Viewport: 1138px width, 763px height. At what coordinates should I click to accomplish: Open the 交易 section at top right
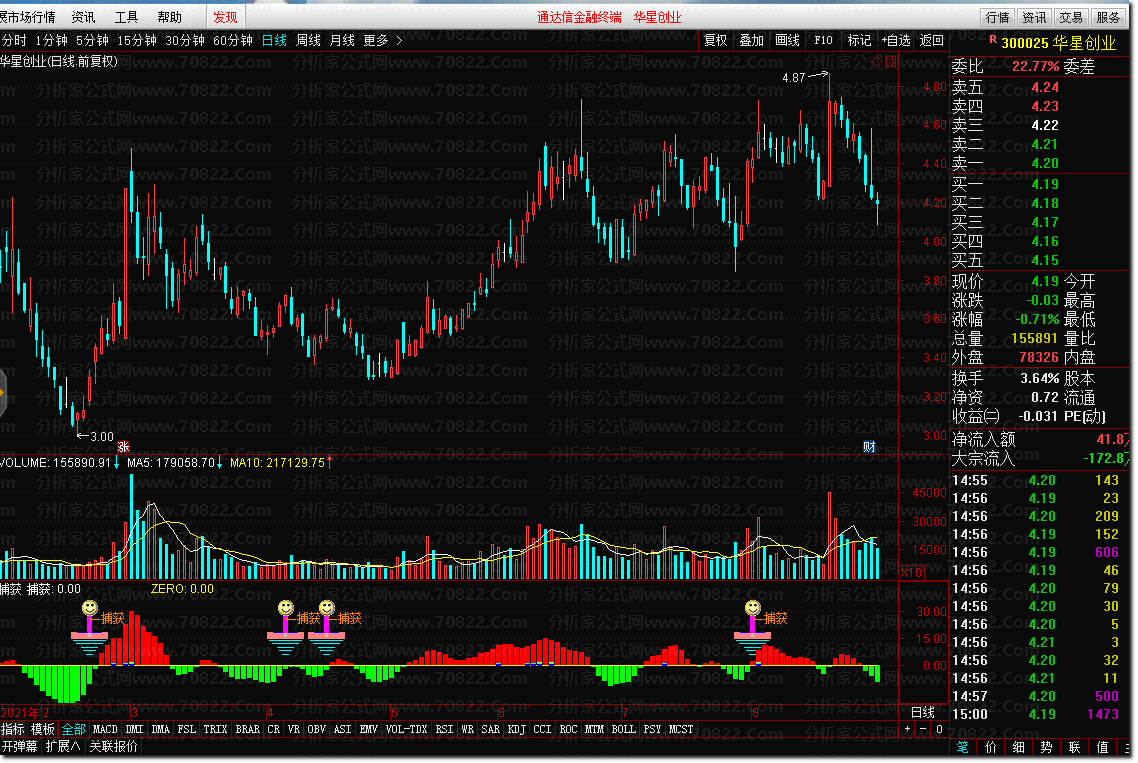tap(1071, 17)
